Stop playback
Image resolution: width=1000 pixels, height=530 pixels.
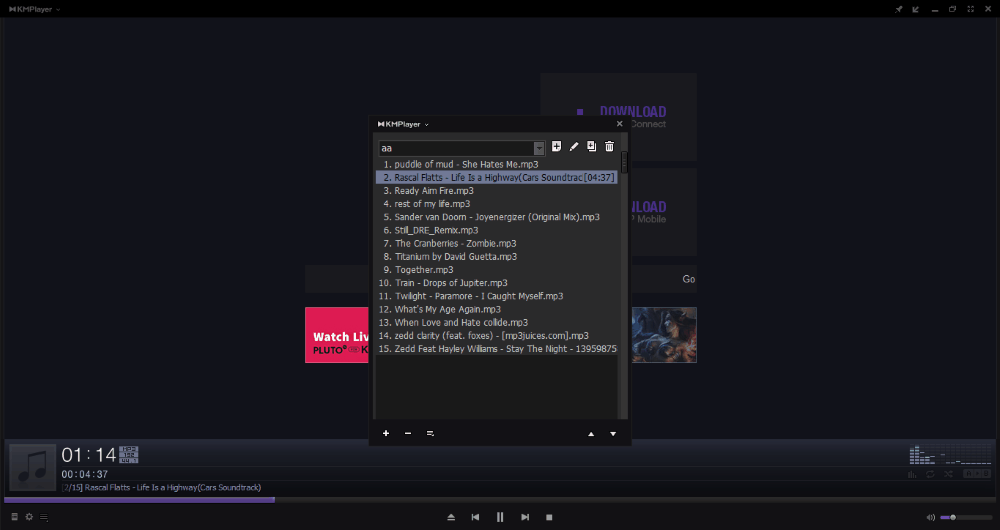pyautogui.click(x=549, y=517)
